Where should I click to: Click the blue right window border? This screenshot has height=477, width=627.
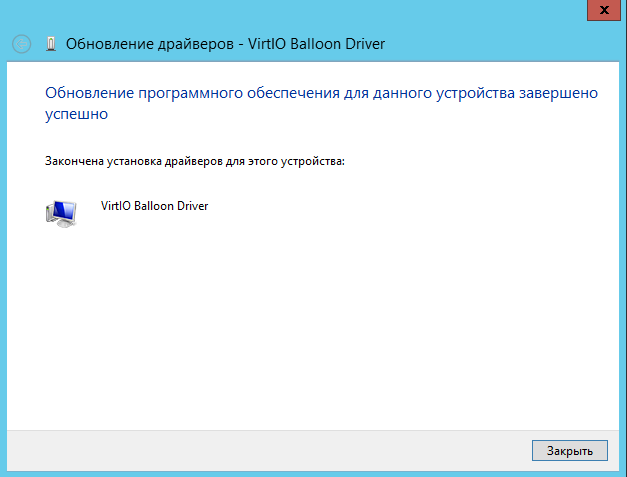(x=623, y=250)
